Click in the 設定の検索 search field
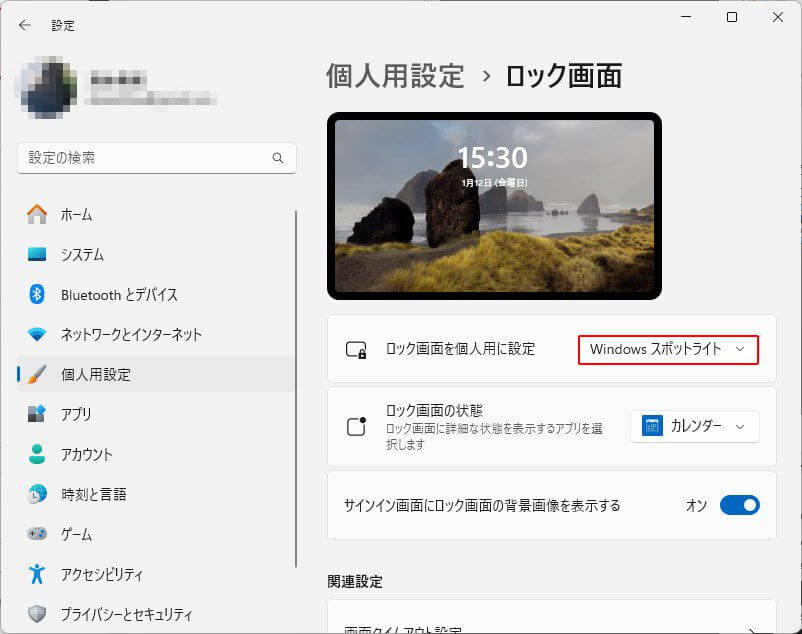The height and width of the screenshot is (634, 802). 145,158
